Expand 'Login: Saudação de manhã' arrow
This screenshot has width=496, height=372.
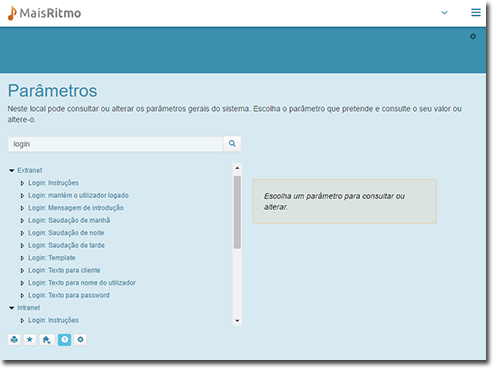[x=22, y=220]
